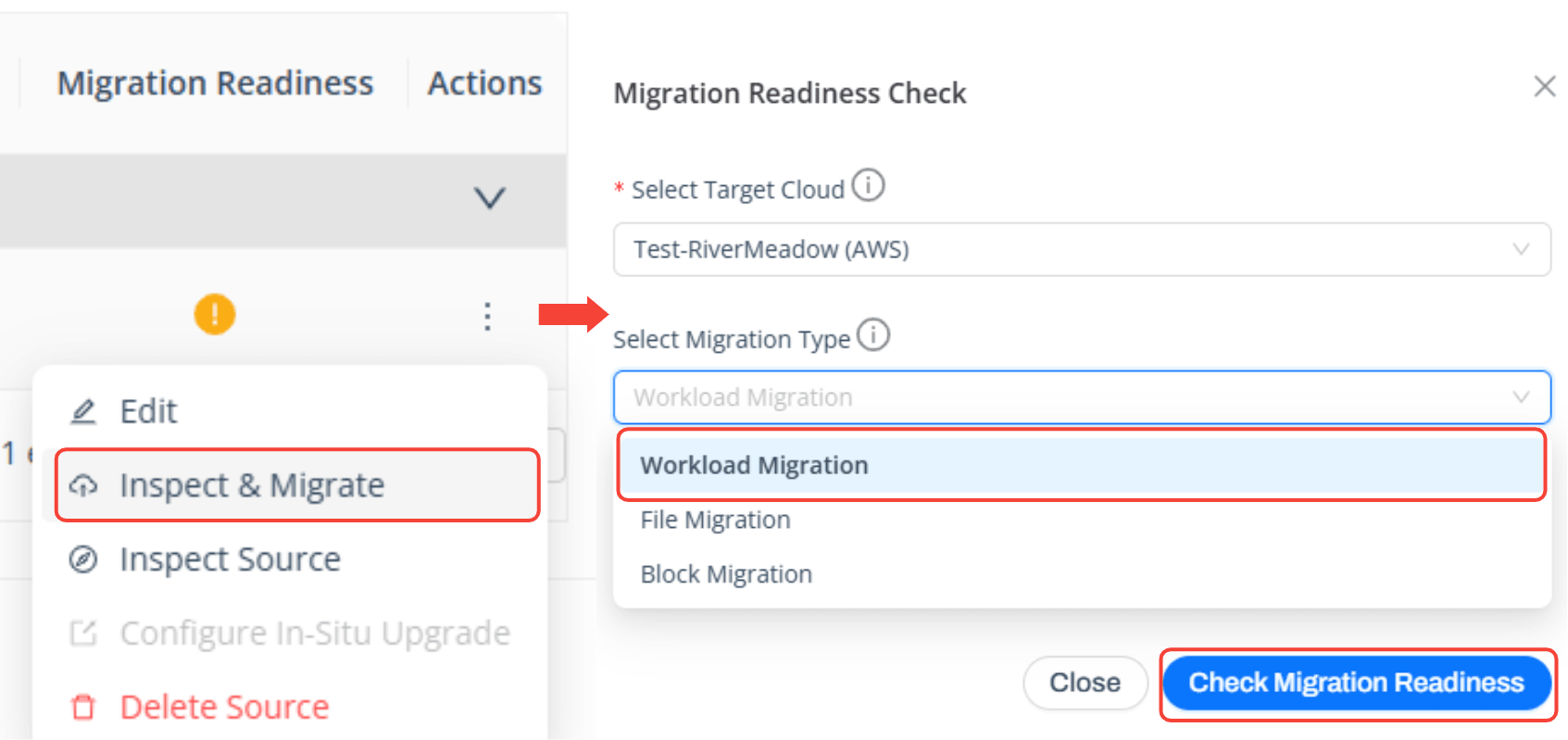Open the Select Migration Type dropdown
This screenshot has height=740, width=1568.
(x=1082, y=397)
